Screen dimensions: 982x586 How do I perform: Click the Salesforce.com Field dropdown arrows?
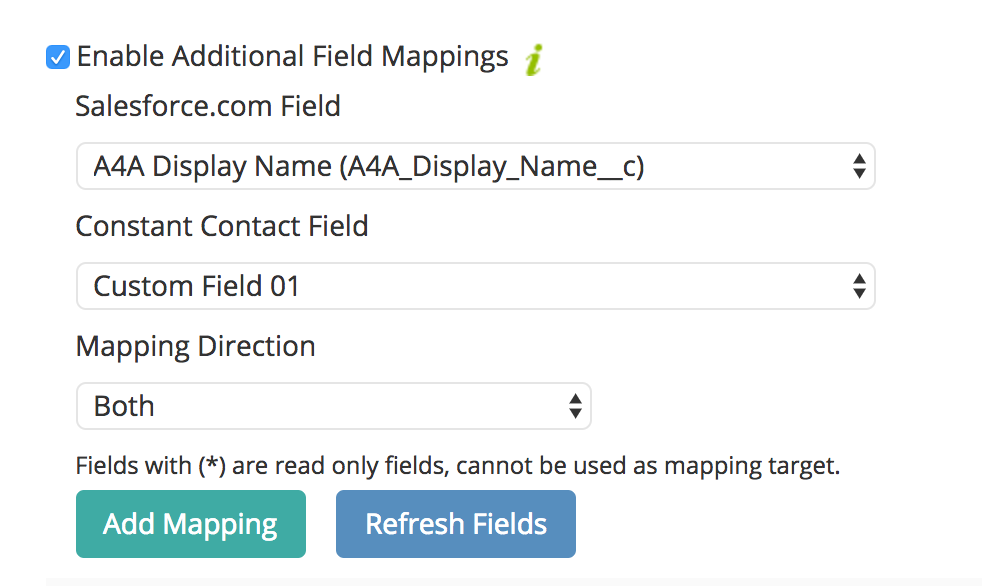(859, 167)
